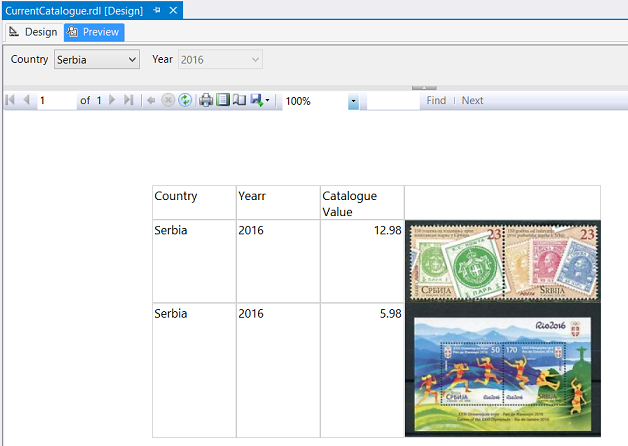This screenshot has height=446, width=628.
Task: Click the Find link
Action: (x=436, y=100)
